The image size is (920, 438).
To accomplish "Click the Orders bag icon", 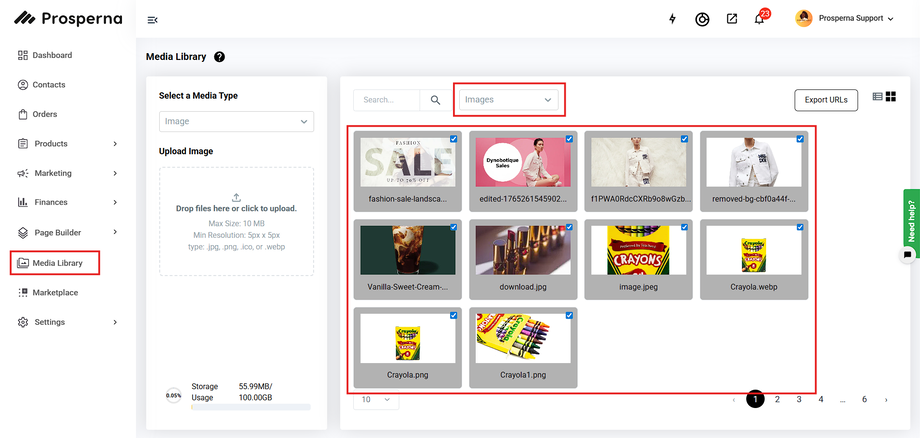I will [x=23, y=114].
